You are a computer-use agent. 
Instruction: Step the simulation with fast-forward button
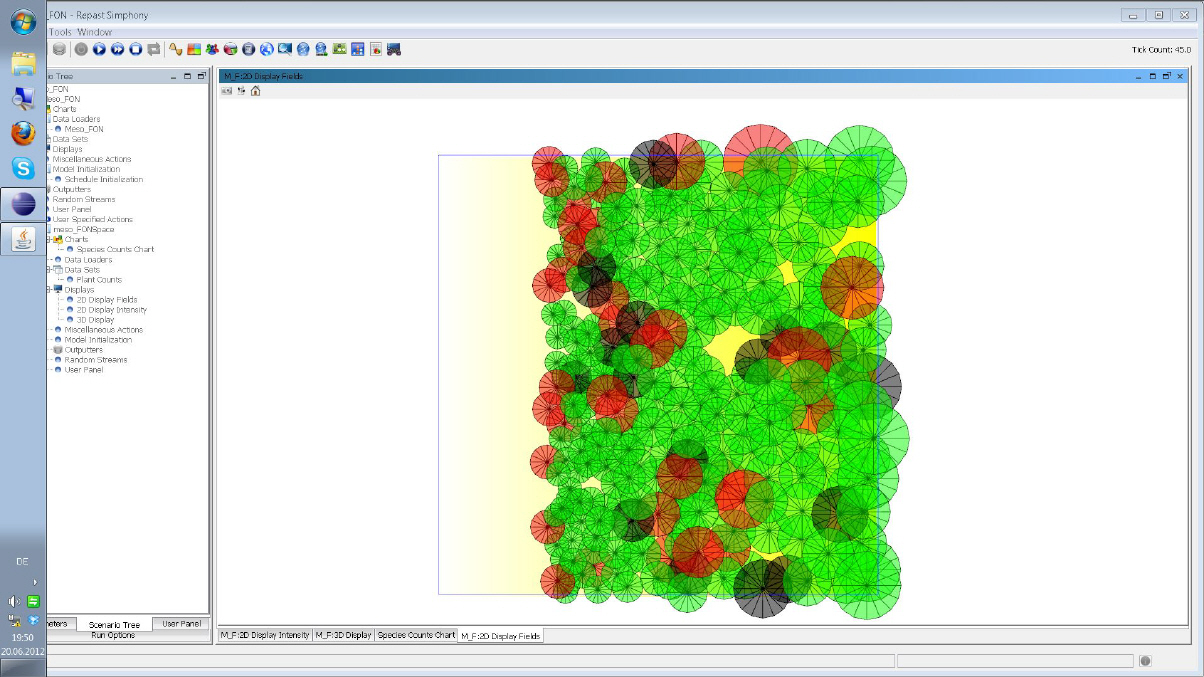[117, 49]
